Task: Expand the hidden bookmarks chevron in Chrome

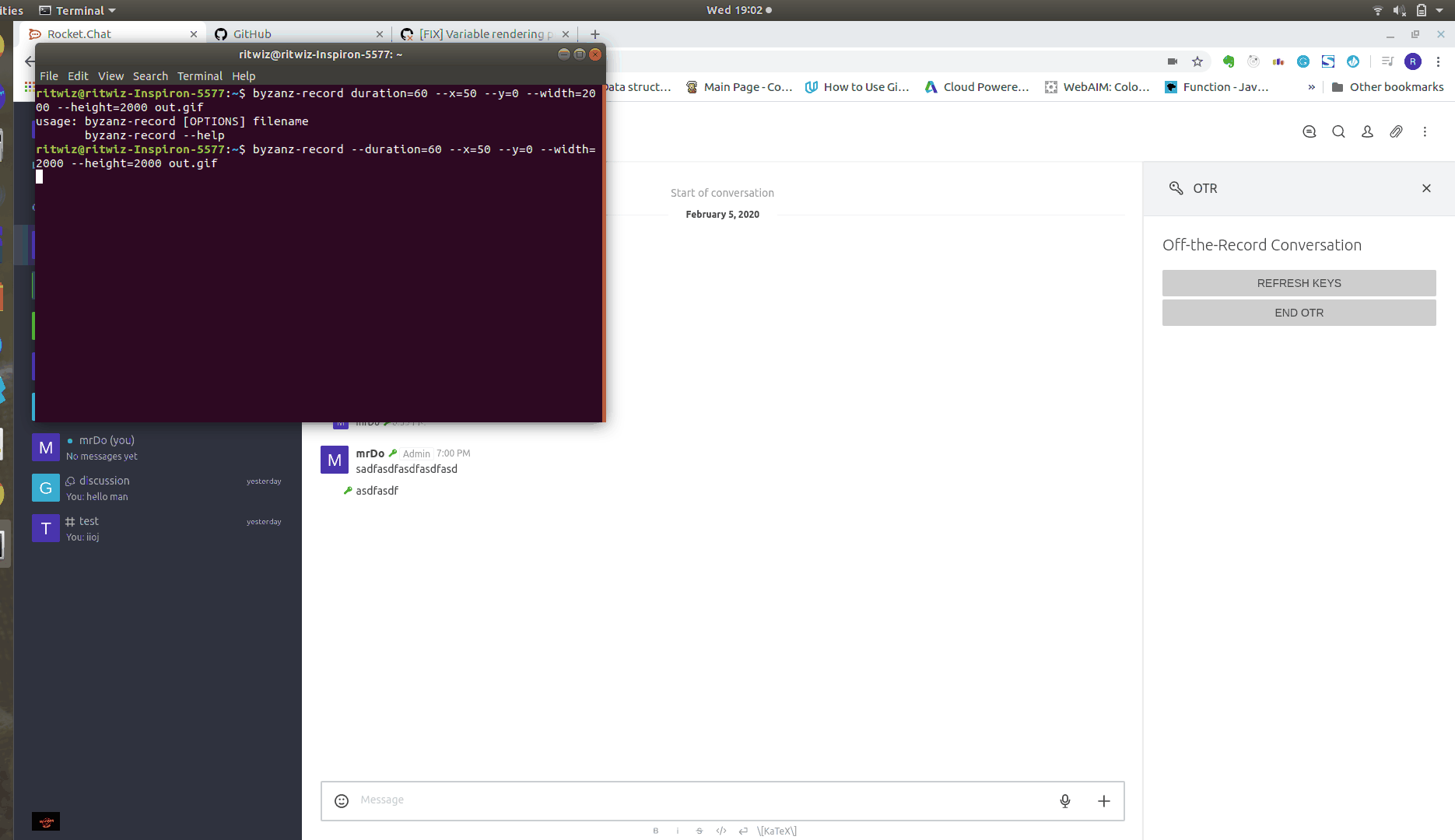Action: tap(1312, 86)
